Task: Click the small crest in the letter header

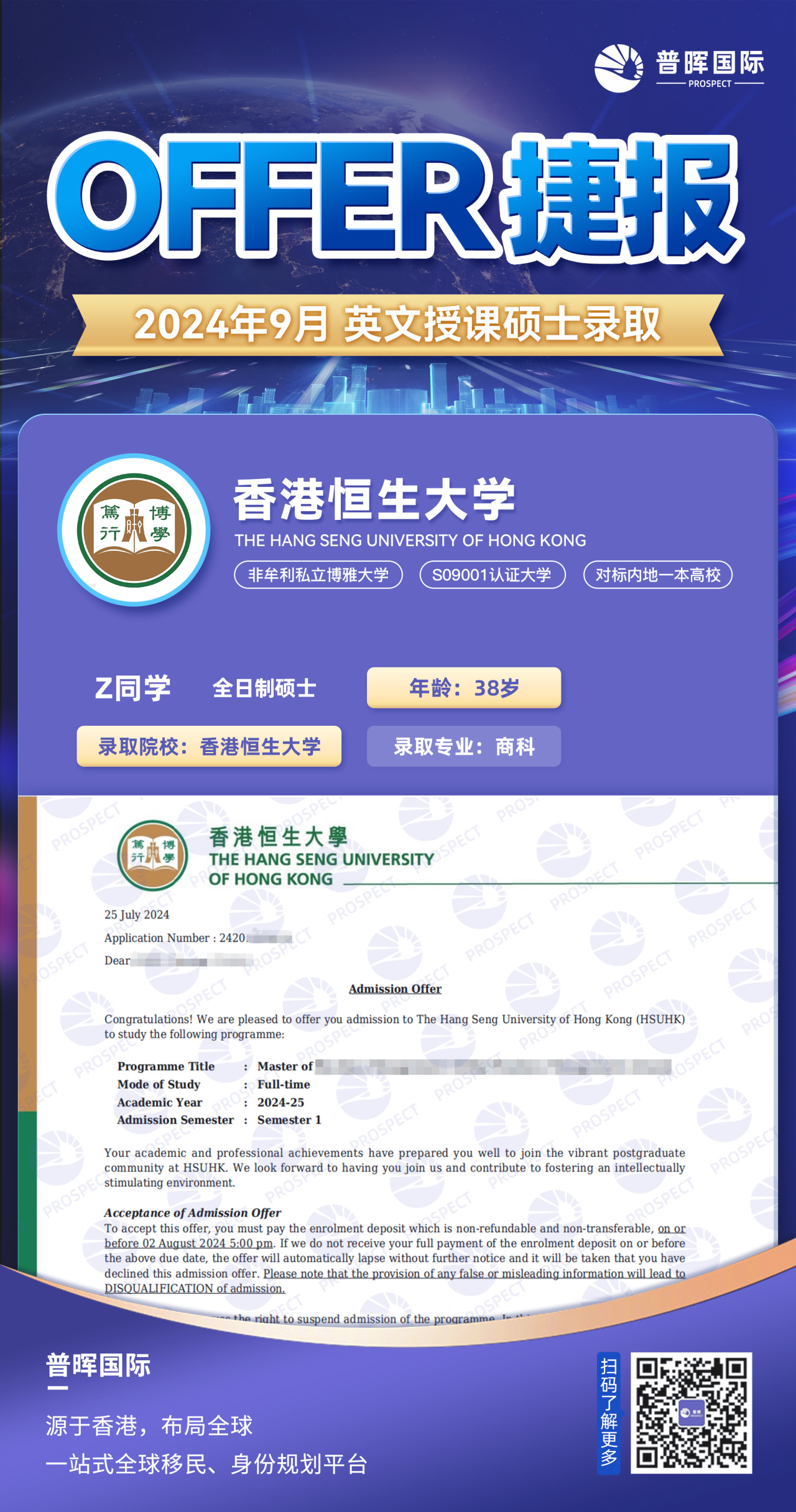Action: [152, 855]
